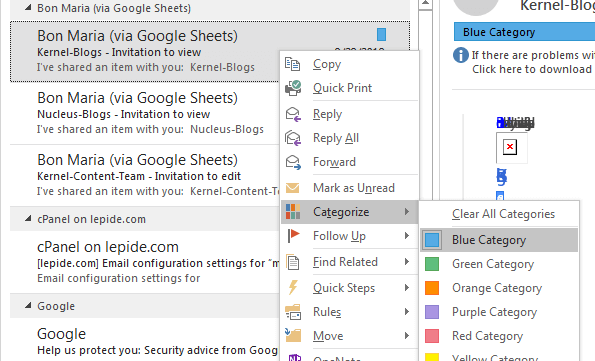Choose Green Category label text
This screenshot has width=595, height=361.
(493, 264)
